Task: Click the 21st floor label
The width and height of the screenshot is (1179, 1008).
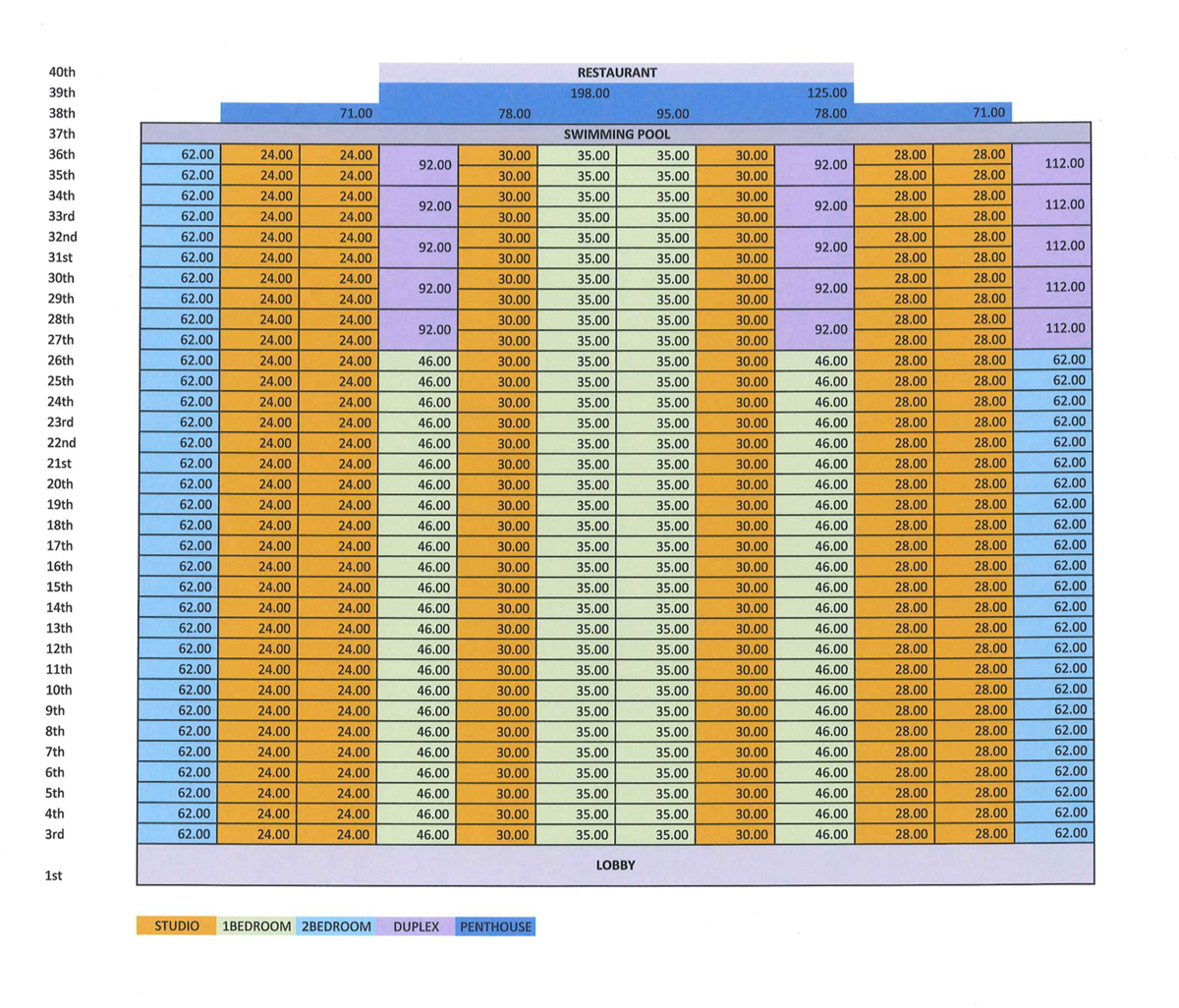Action: click(59, 464)
